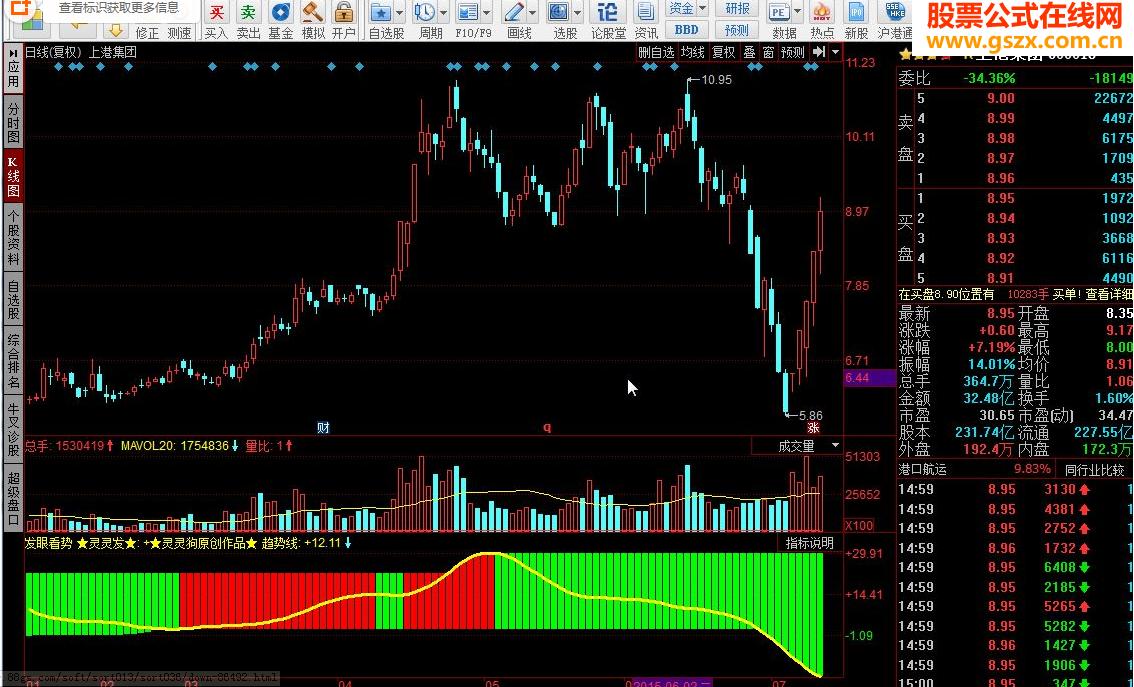Click the collapse icon above 应用 sidebar
Image resolution: width=1134 pixels, height=687 pixels.
[13, 54]
